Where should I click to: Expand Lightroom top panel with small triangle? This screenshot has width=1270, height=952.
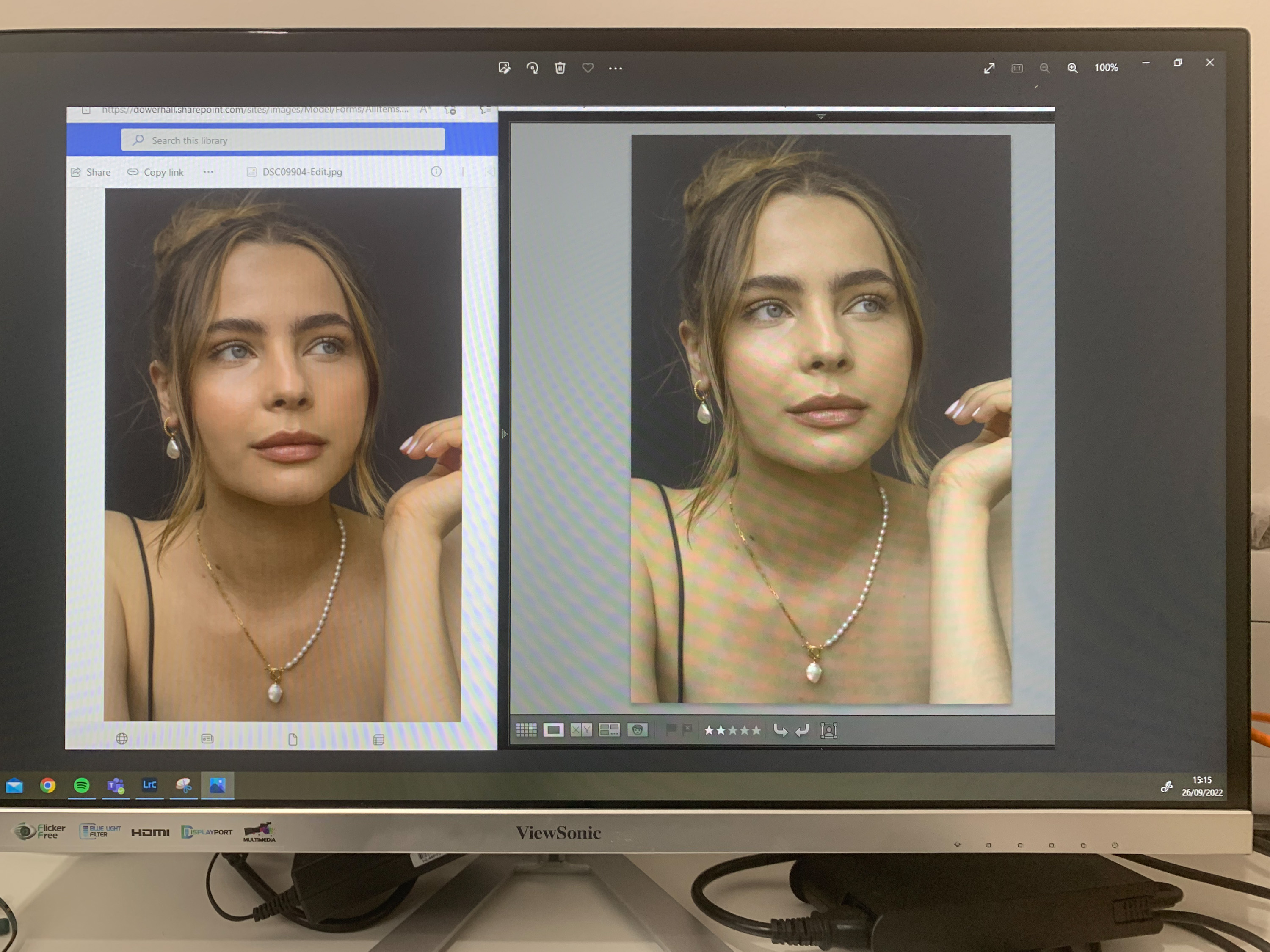[x=821, y=116]
